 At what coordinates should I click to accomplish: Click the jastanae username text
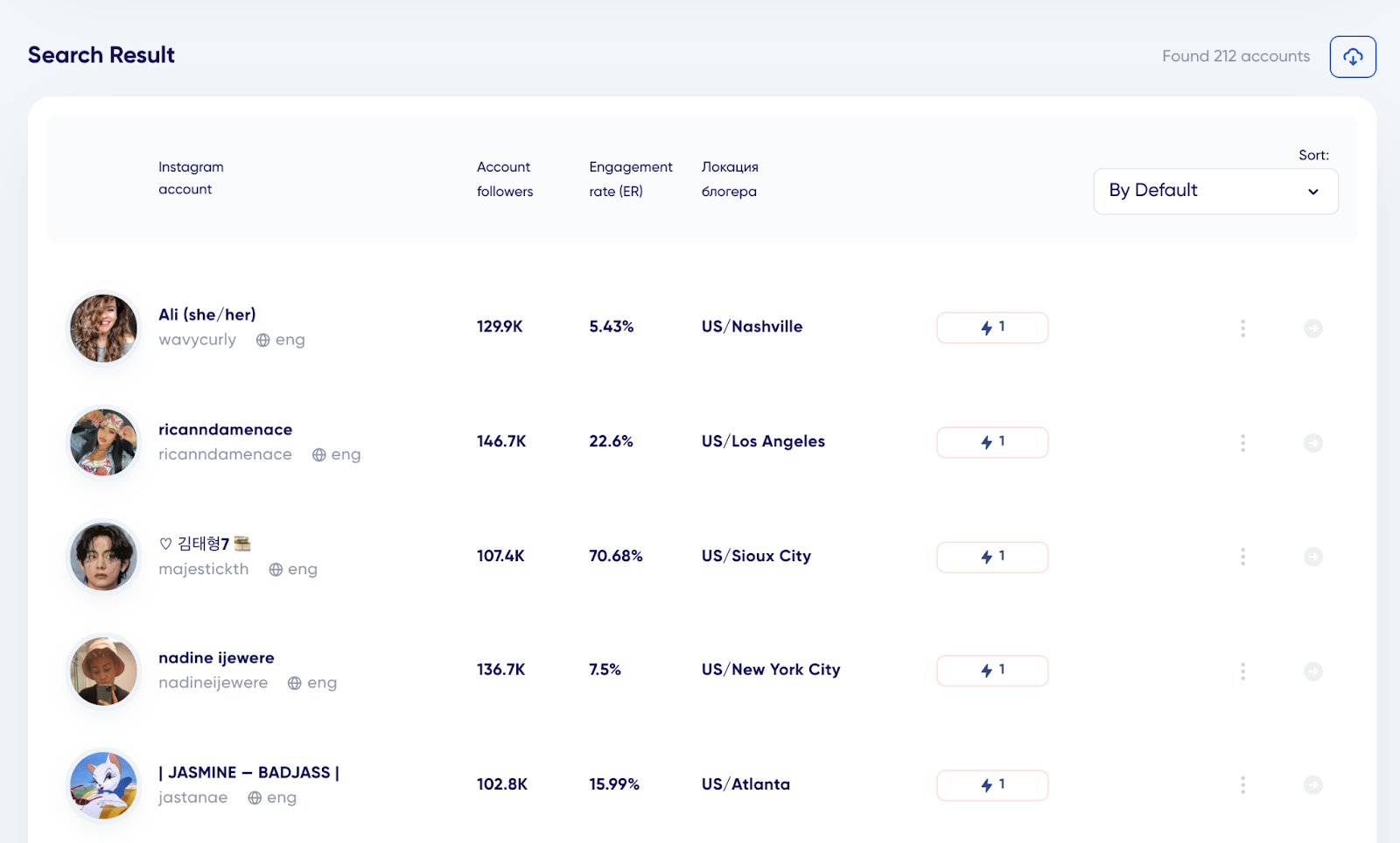click(x=193, y=797)
